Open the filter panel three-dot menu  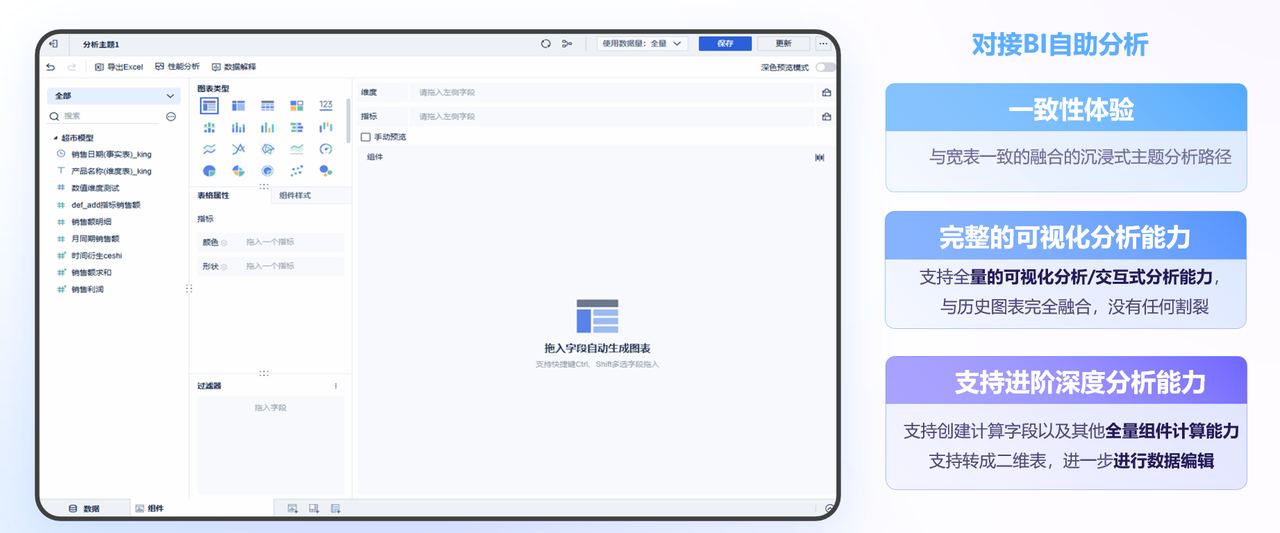(x=336, y=386)
